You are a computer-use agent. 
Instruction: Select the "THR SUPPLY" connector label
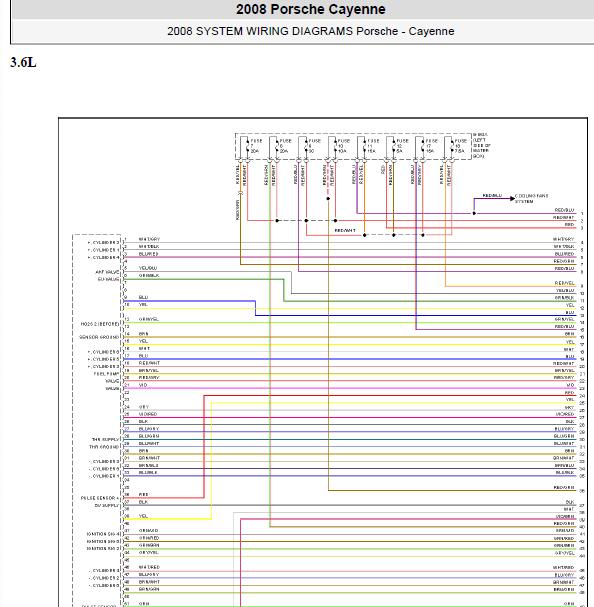click(x=105, y=439)
